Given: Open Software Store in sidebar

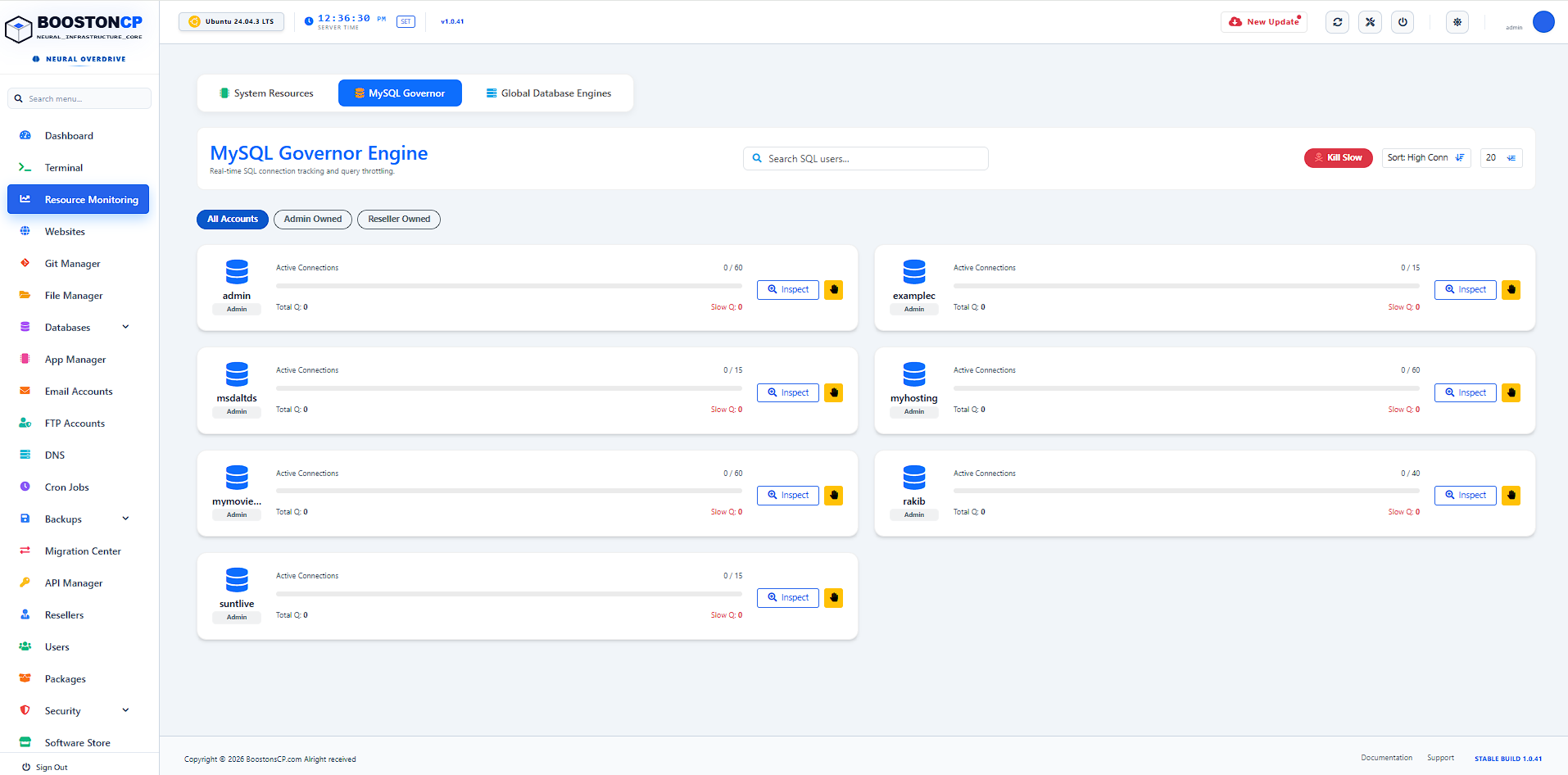Looking at the screenshot, I should pos(78,743).
